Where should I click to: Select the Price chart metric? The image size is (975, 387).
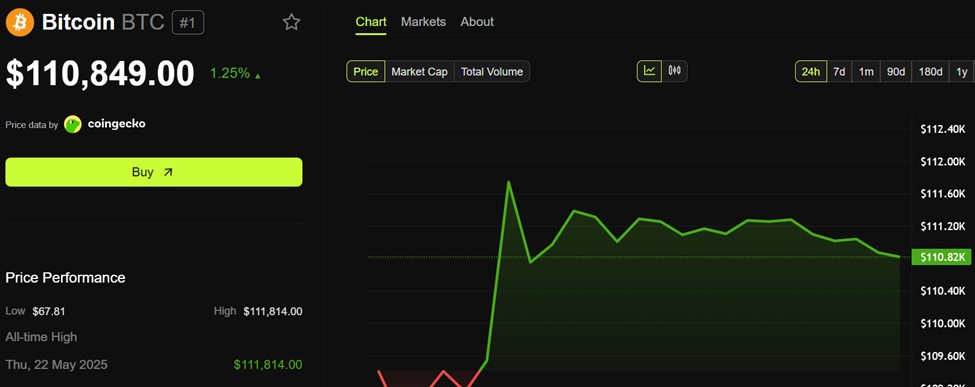366,72
